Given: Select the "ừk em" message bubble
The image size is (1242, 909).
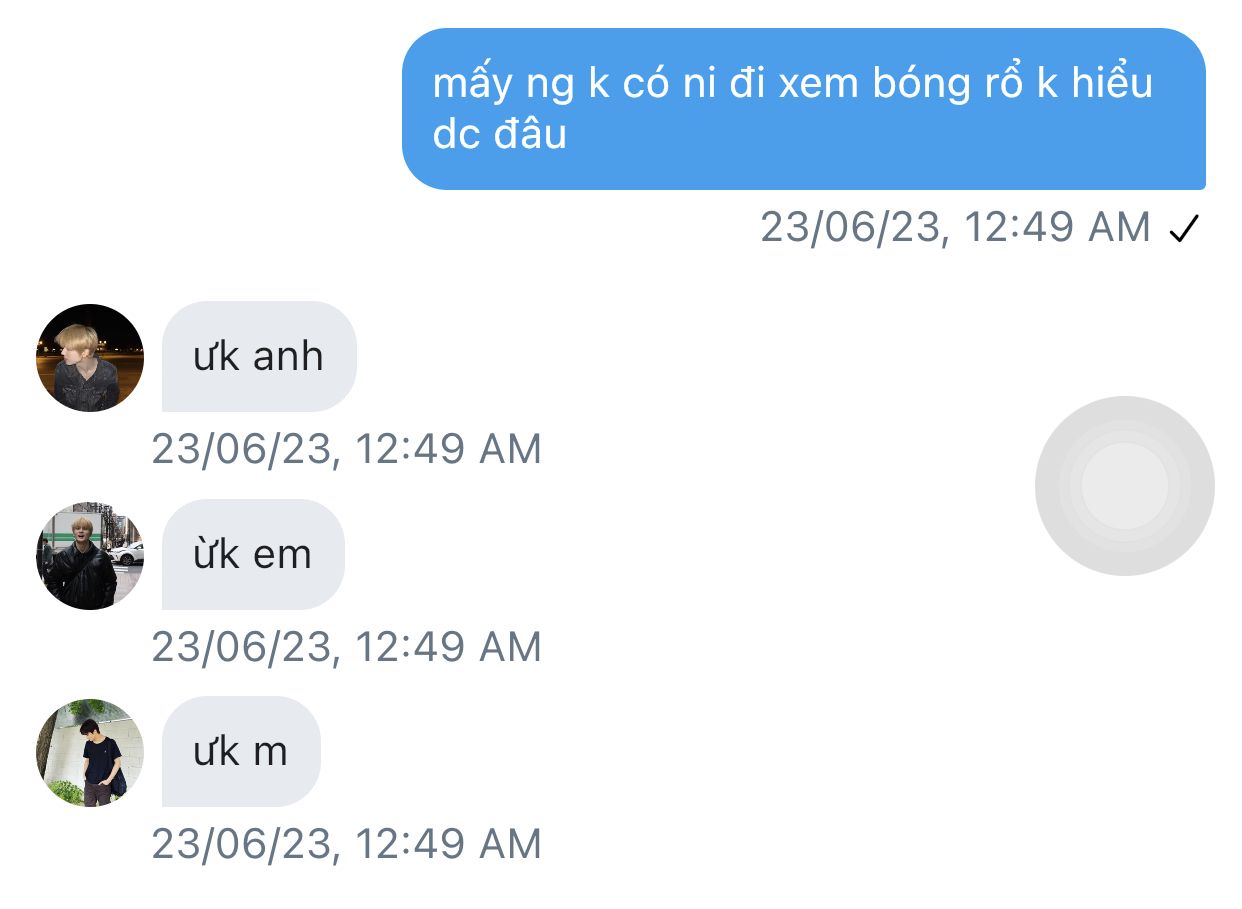Looking at the screenshot, I should pos(253,554).
